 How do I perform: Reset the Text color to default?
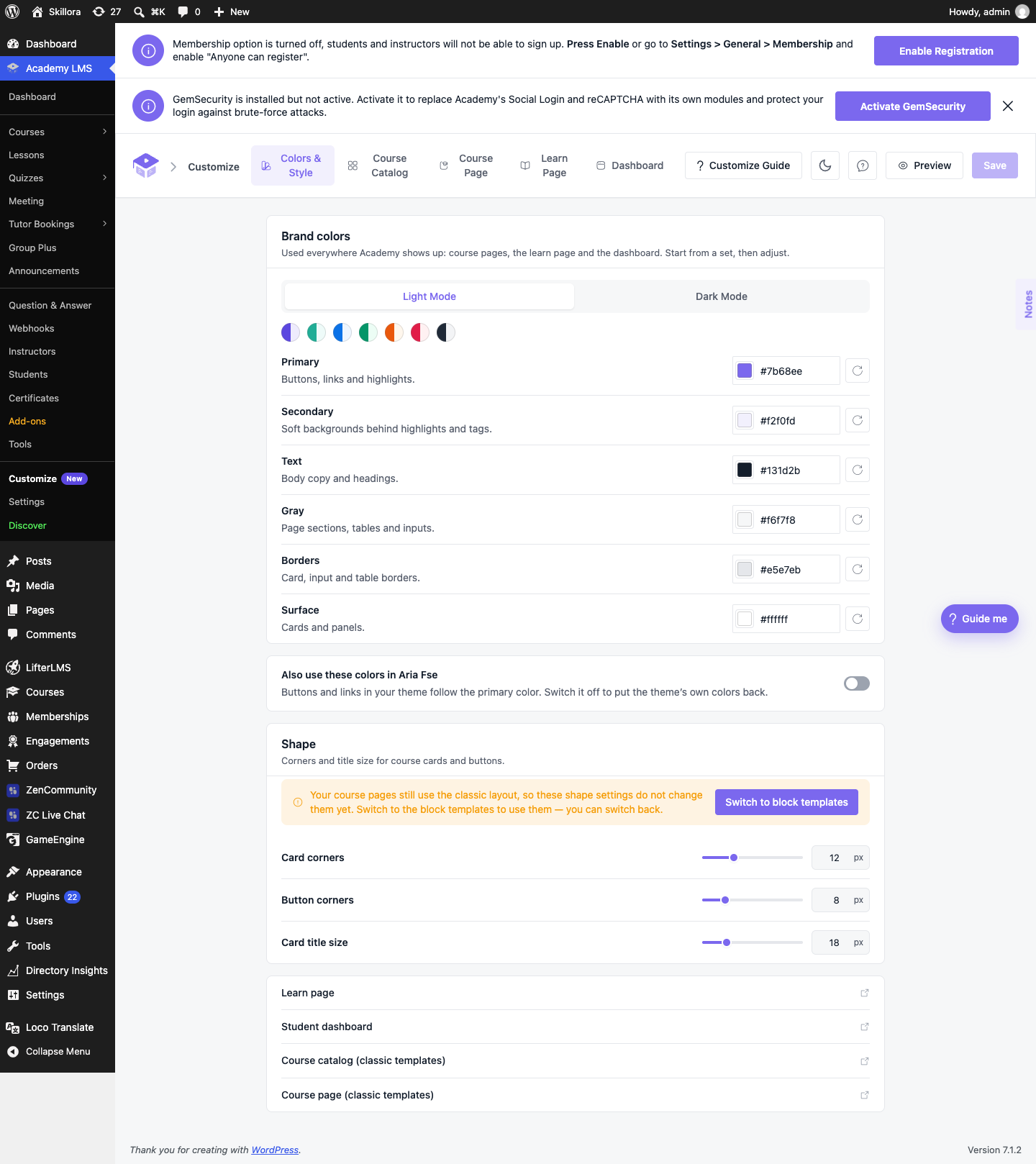point(858,470)
